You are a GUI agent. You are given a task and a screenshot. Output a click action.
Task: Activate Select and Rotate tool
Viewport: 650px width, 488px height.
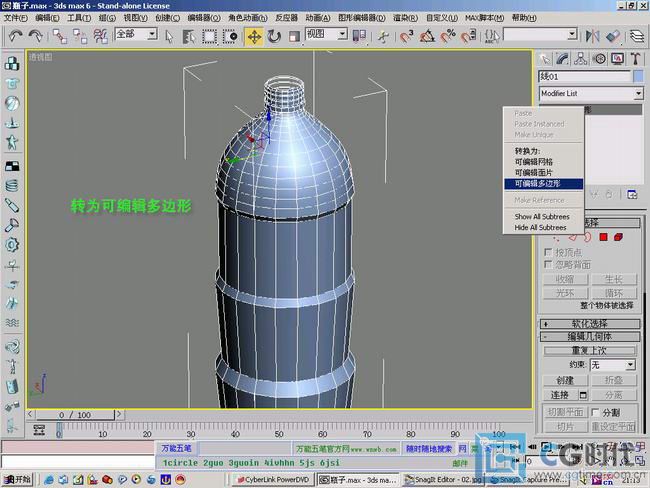274,36
